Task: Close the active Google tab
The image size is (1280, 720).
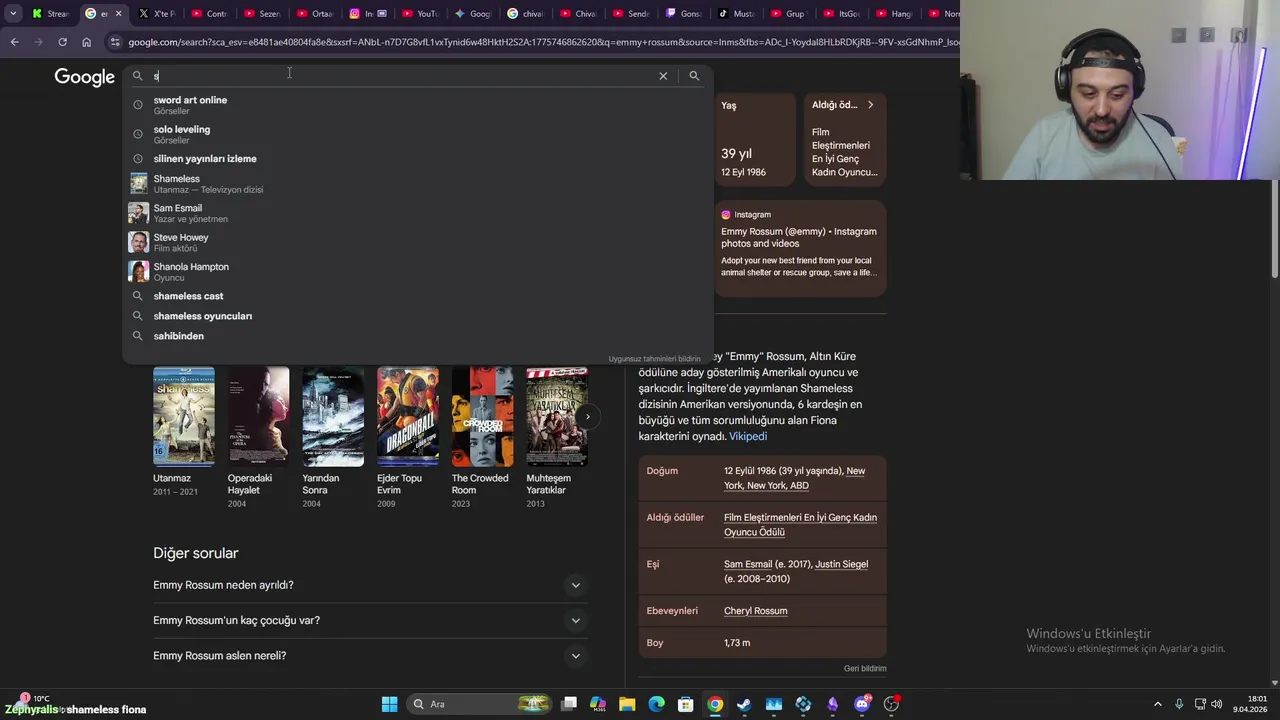Action: [118, 14]
